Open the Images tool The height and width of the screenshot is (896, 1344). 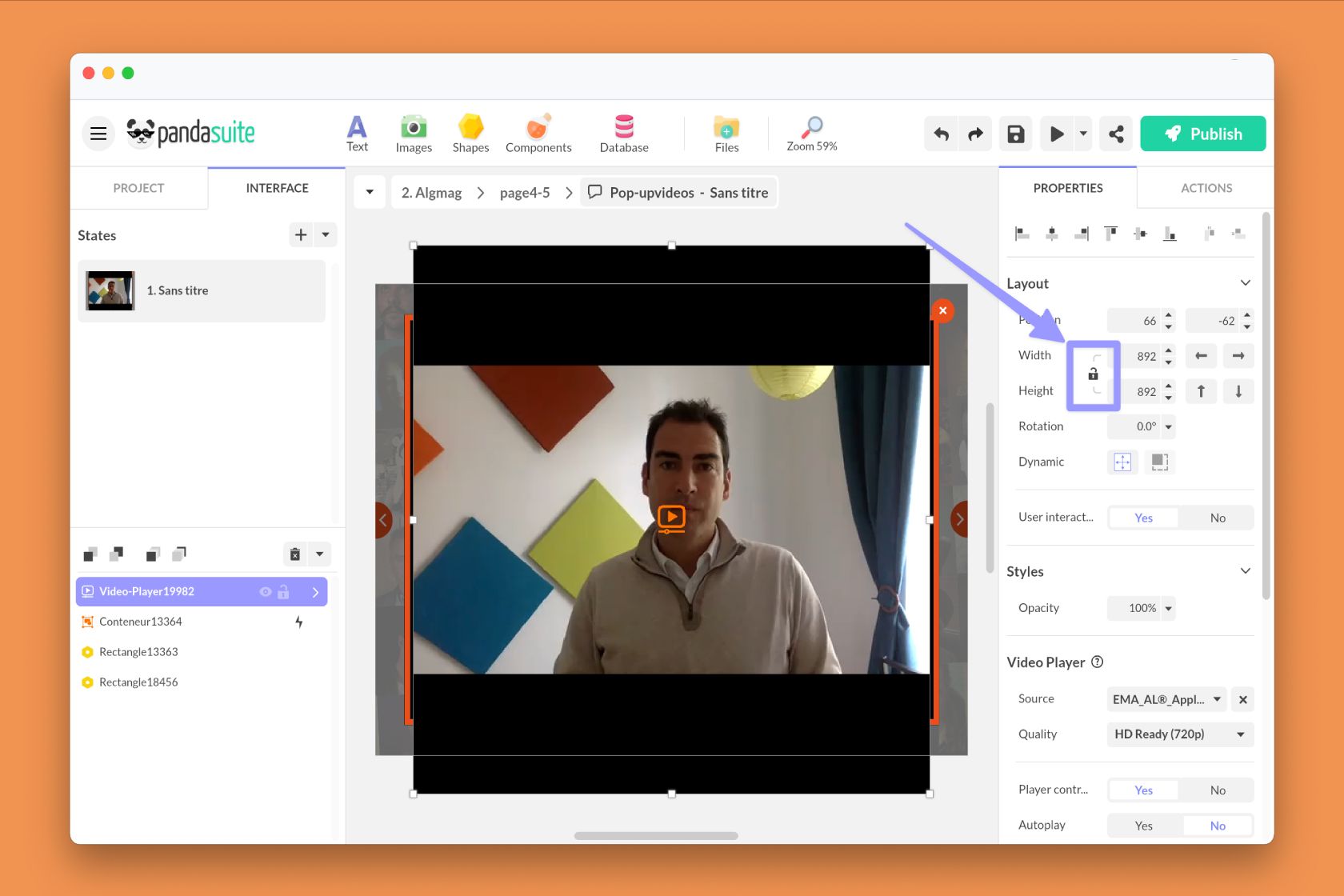[x=413, y=133]
